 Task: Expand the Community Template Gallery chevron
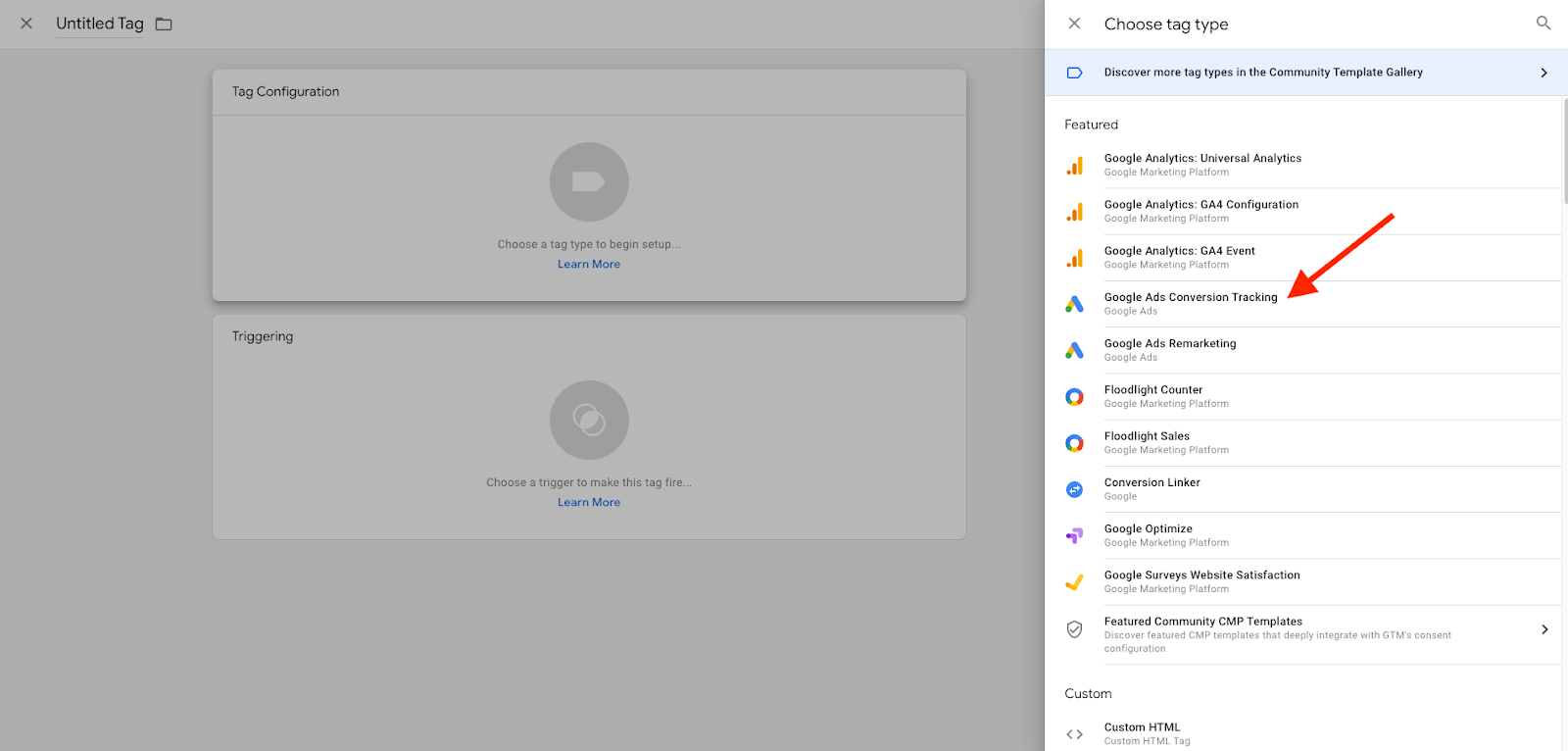[1543, 73]
